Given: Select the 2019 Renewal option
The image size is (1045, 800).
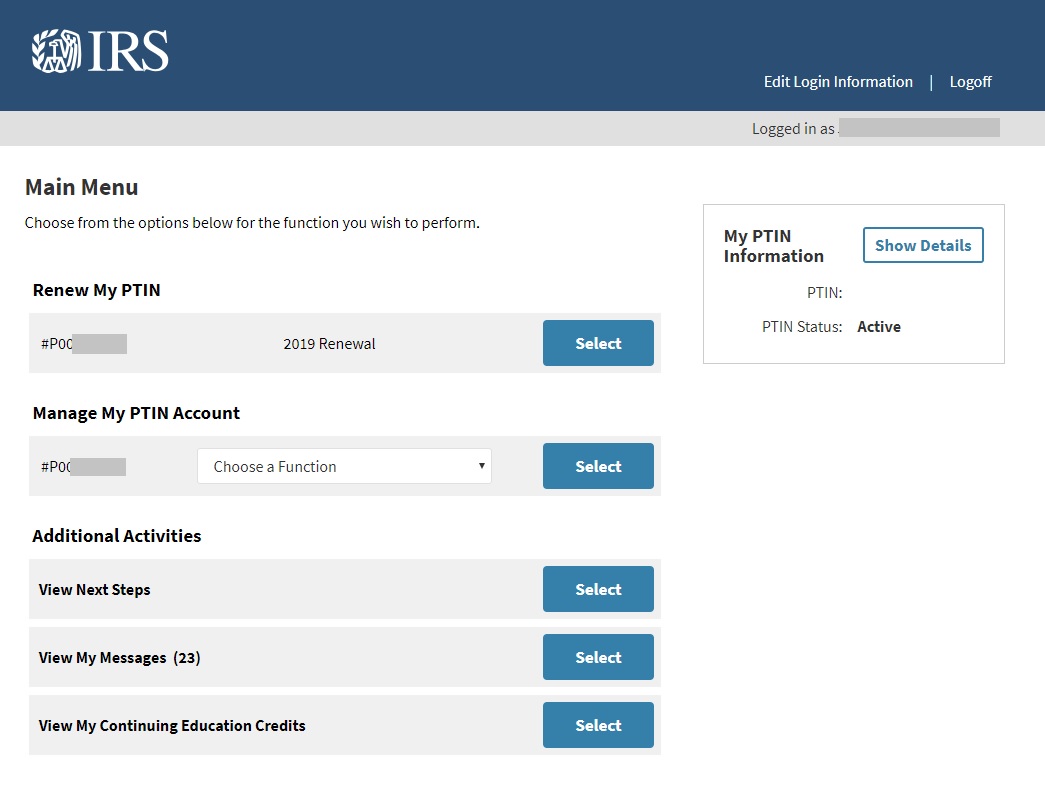Looking at the screenshot, I should pos(598,343).
